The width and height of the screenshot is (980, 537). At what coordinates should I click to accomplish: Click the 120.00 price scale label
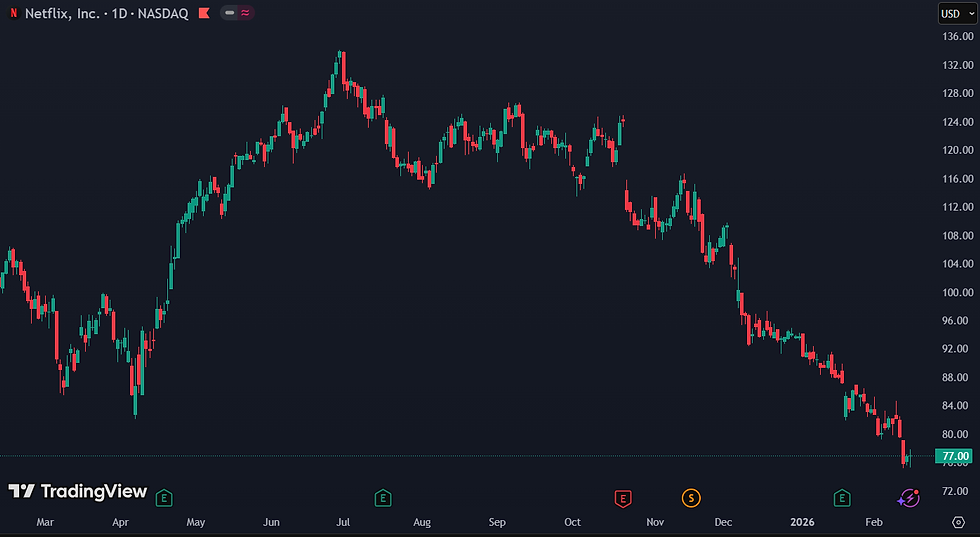pyautogui.click(x=958, y=150)
